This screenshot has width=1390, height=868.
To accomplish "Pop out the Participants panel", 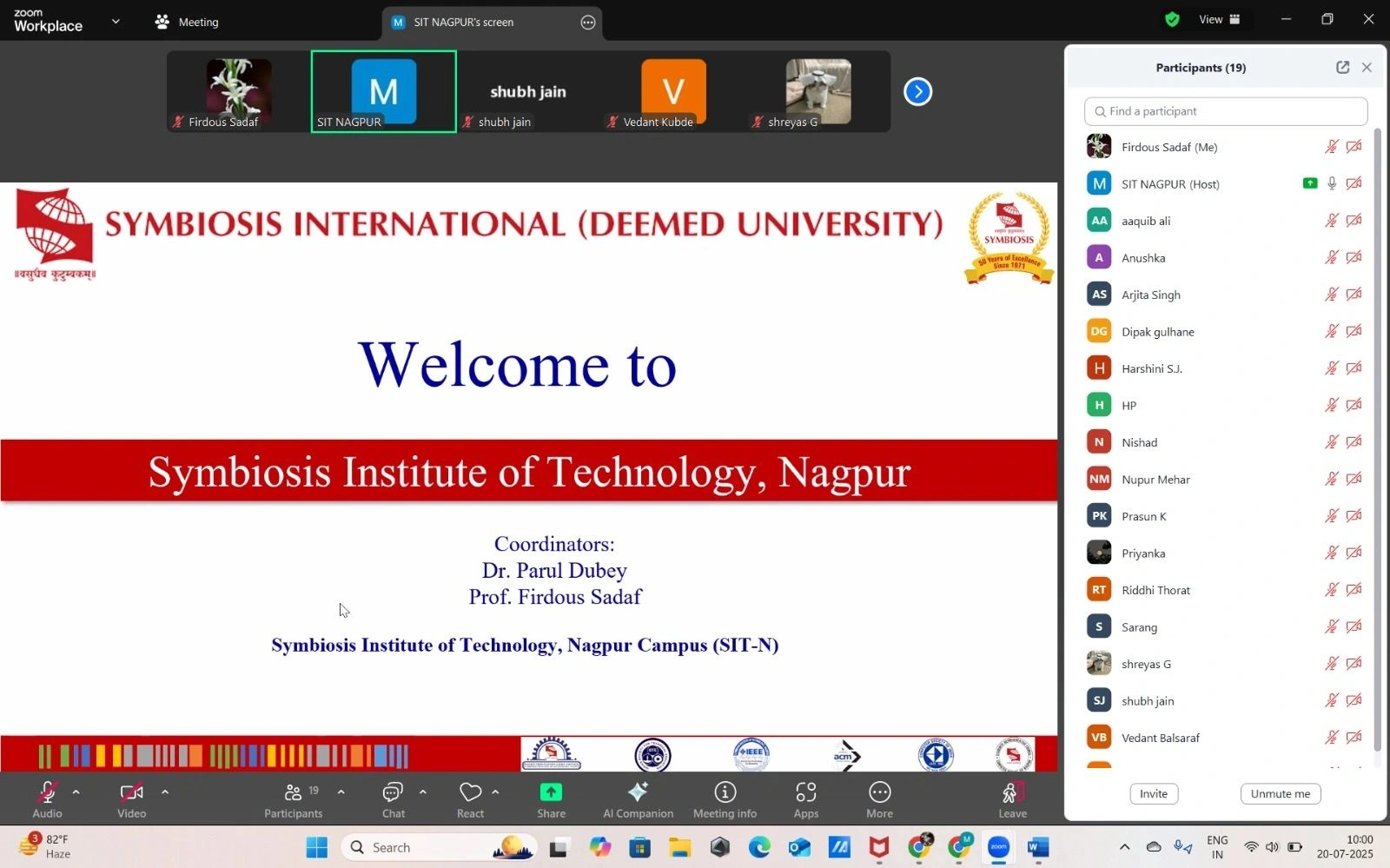I will pos(1342,68).
